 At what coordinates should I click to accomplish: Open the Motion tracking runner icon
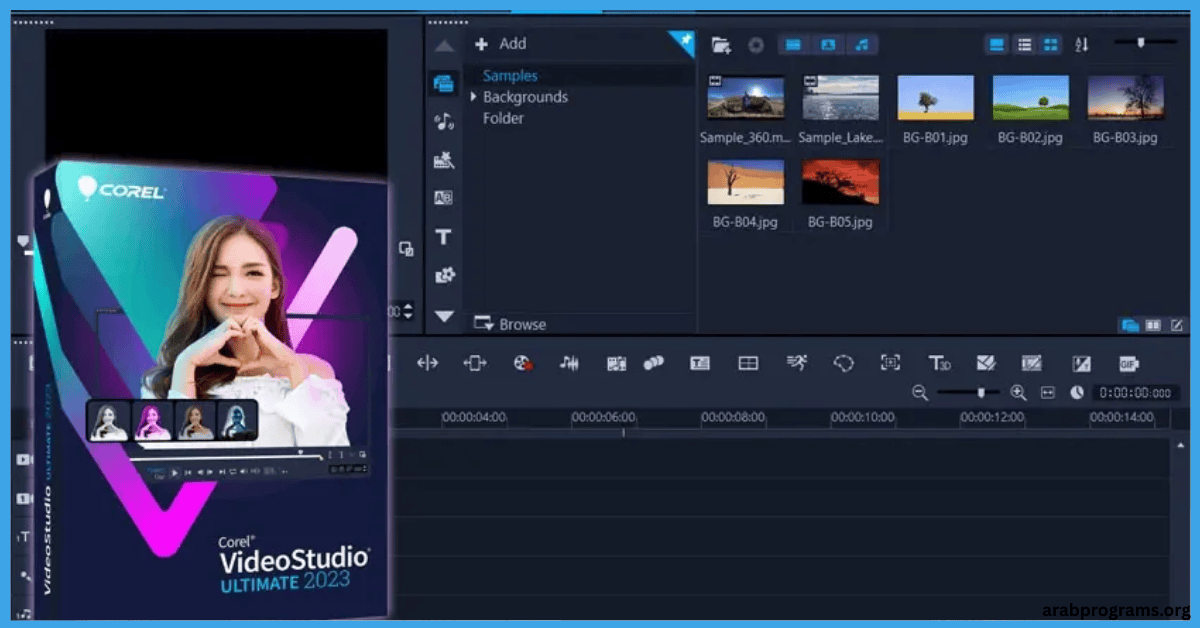pyautogui.click(x=796, y=363)
